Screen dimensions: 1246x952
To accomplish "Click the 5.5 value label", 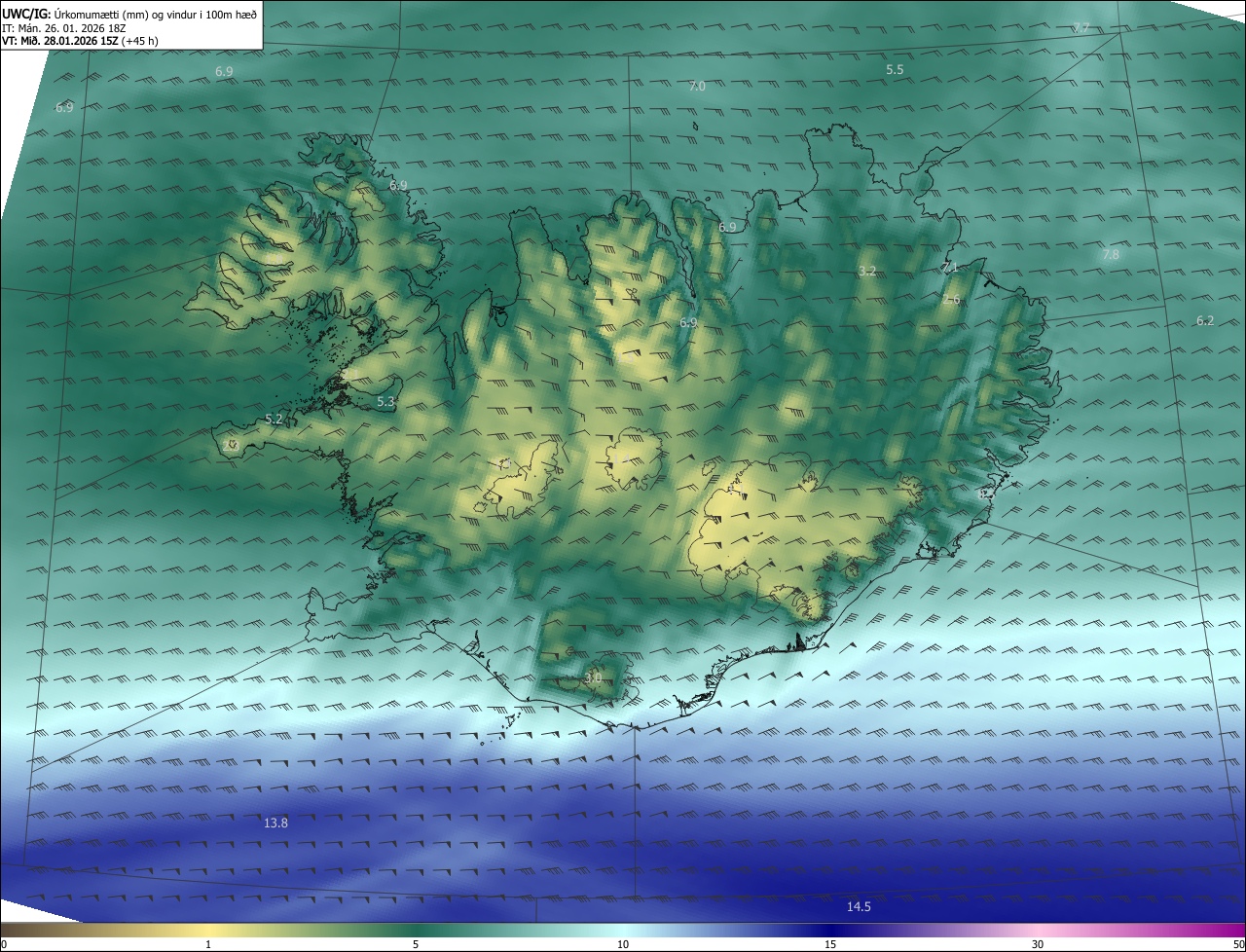I will point(895,70).
